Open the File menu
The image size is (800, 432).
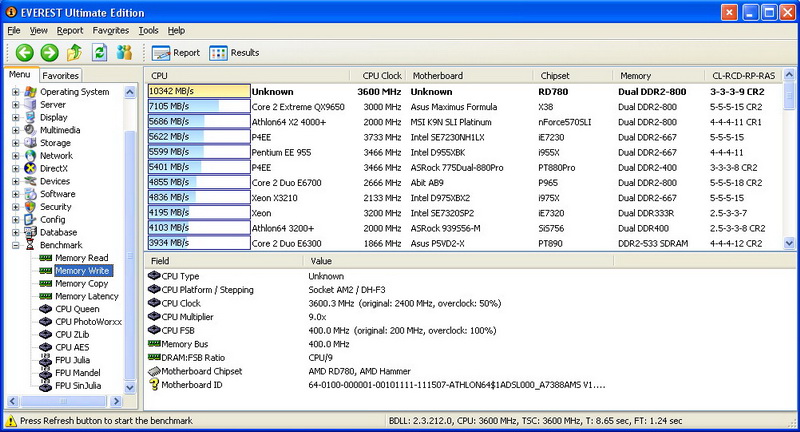tap(14, 31)
